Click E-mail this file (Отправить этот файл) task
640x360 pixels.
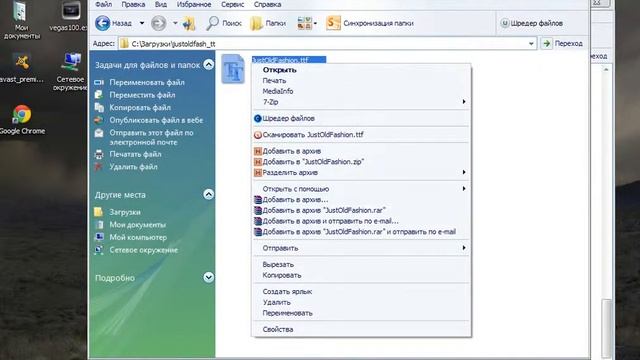click(x=151, y=138)
